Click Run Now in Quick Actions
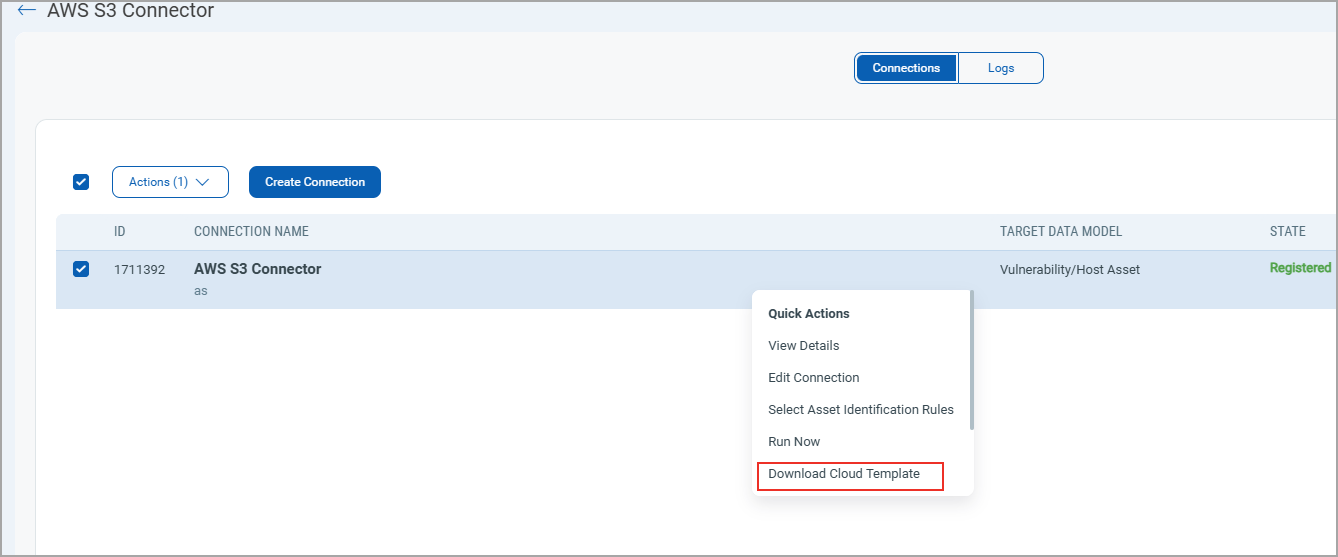The width and height of the screenshot is (1338, 557). click(794, 442)
